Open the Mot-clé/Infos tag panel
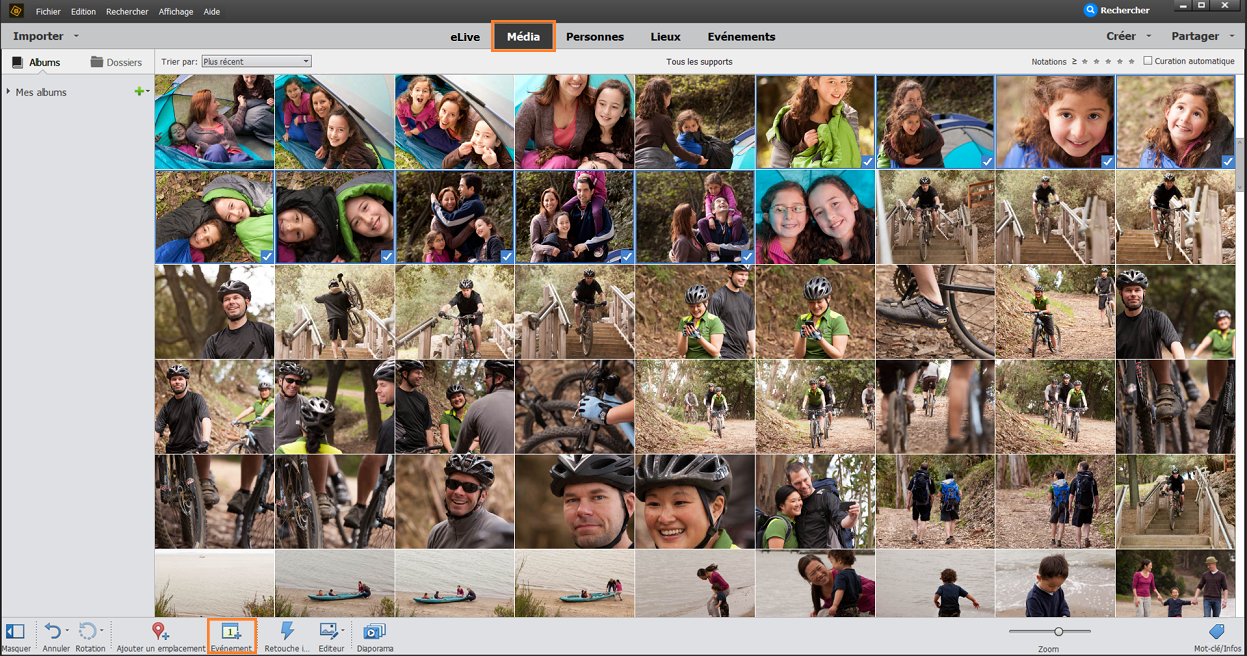This screenshot has height=656, width=1247. click(1217, 632)
